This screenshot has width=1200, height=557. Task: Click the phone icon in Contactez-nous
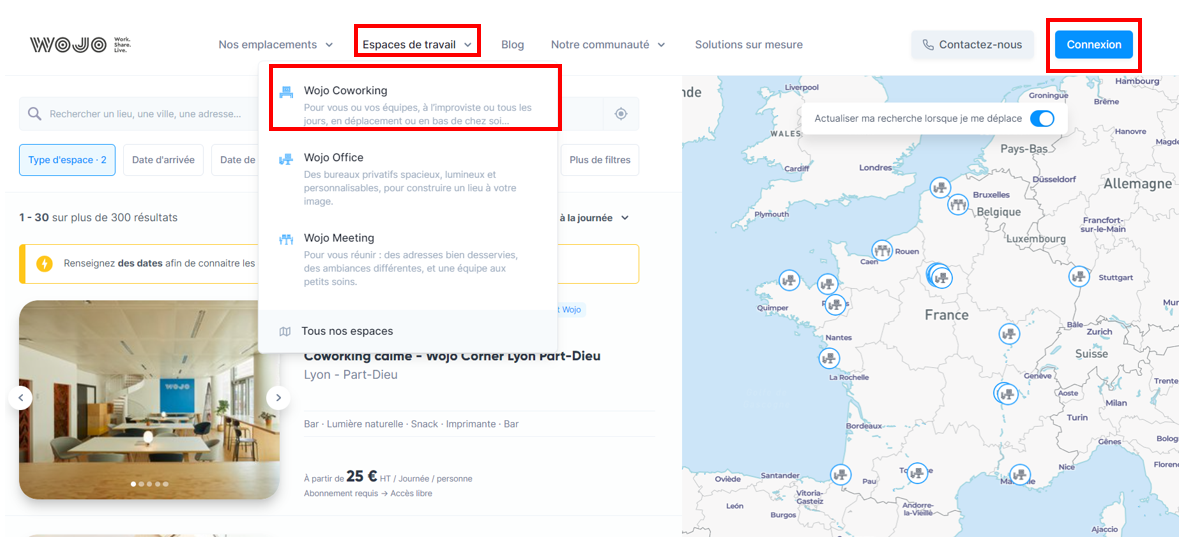(x=928, y=45)
